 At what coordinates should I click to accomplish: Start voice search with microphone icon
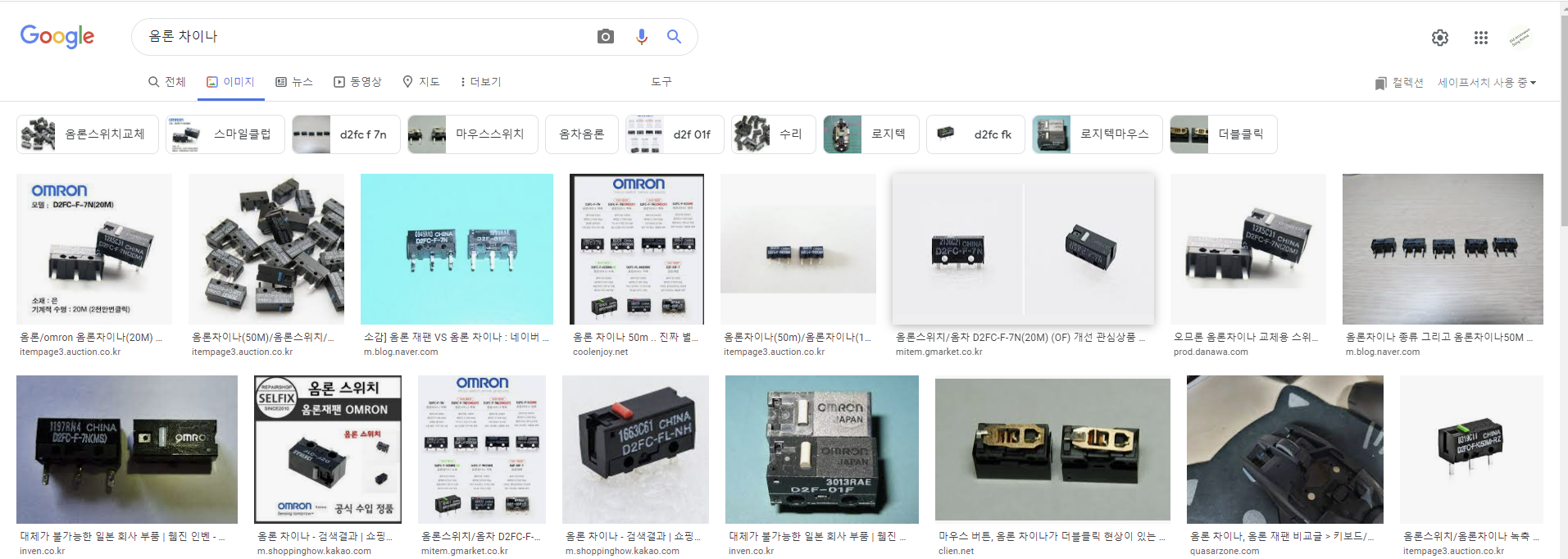641,36
